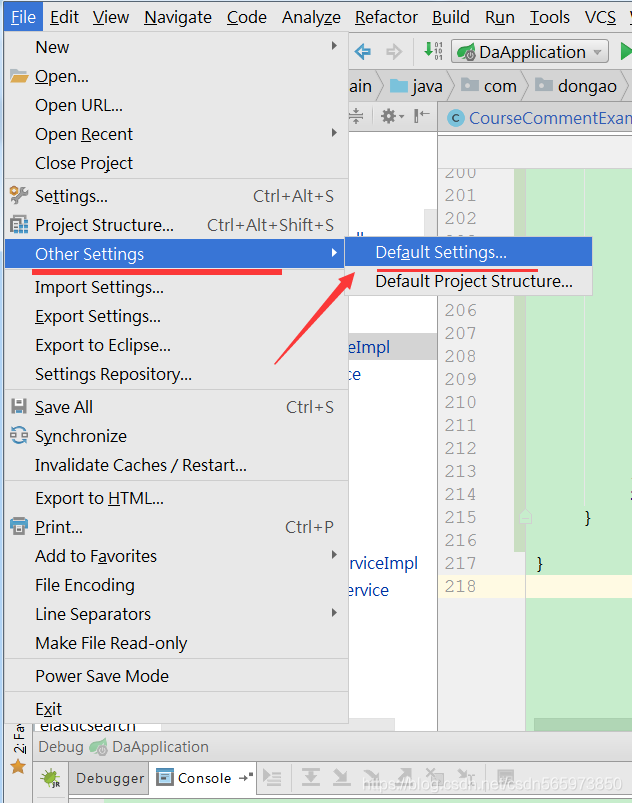Open the View menu
This screenshot has height=803, width=632.
(111, 17)
